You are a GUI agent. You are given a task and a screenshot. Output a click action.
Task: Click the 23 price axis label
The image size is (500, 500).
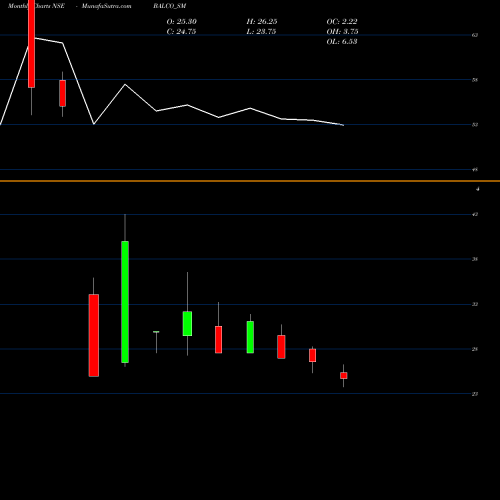[475, 394]
